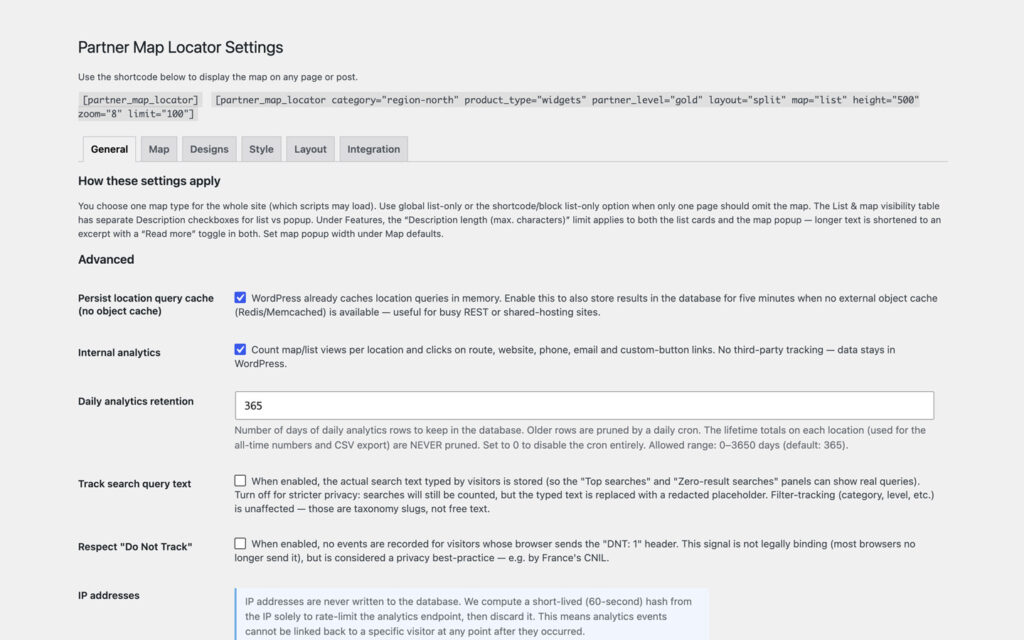Click the "Use the shortcode below" instruction text

click(217, 77)
